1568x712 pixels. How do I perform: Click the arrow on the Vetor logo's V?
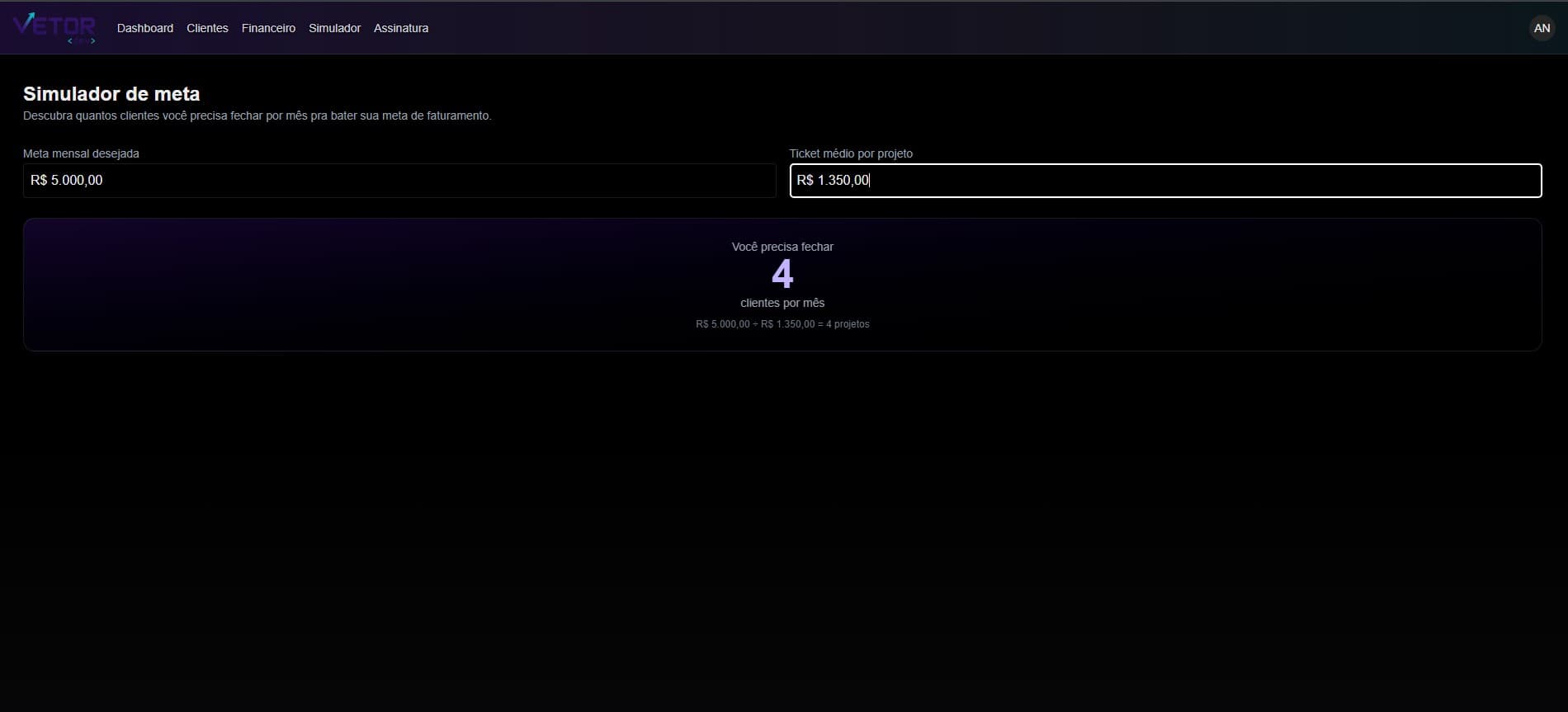click(30, 17)
